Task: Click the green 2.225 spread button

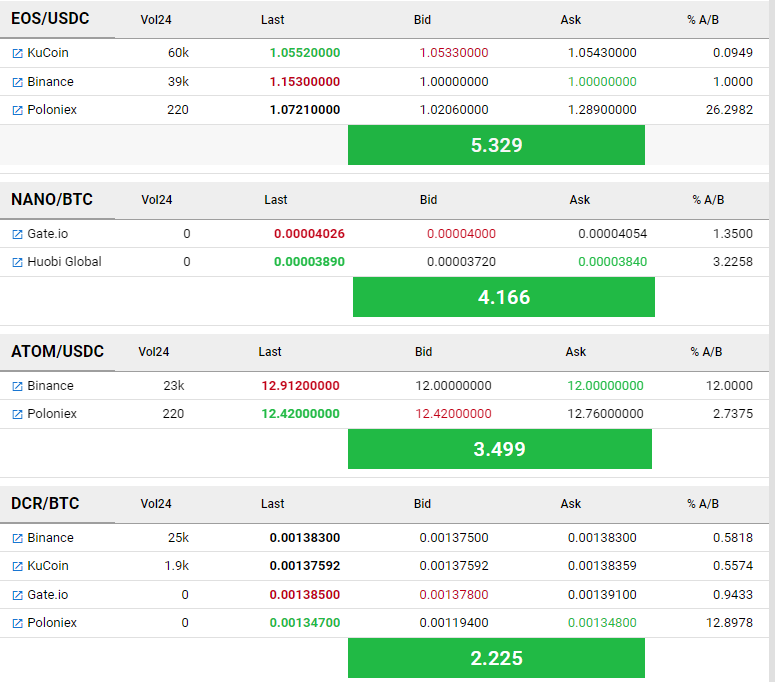Action: click(x=496, y=658)
